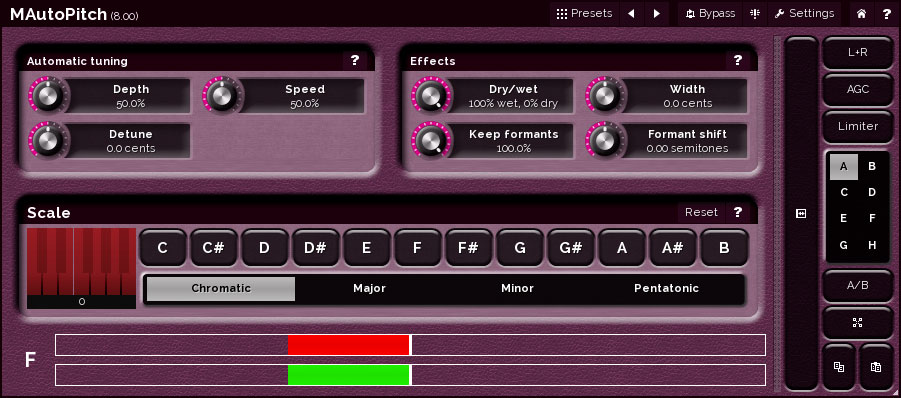Toggle the Bypass button
Viewport: 901px width, 398px height.
click(710, 14)
